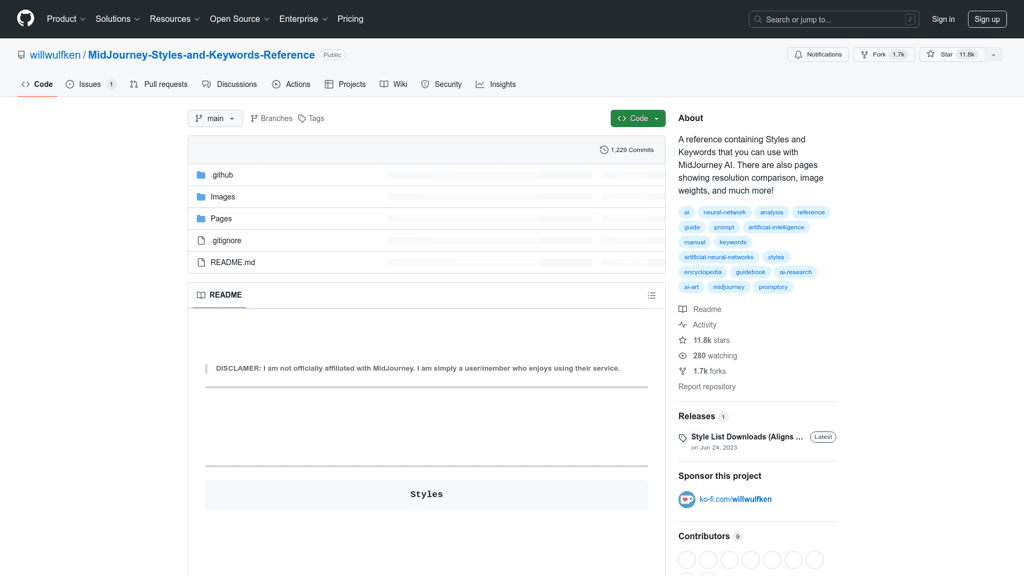The image size is (1024, 576).
Task: Click the ko-fi sponsor avatar icon
Action: 687,499
